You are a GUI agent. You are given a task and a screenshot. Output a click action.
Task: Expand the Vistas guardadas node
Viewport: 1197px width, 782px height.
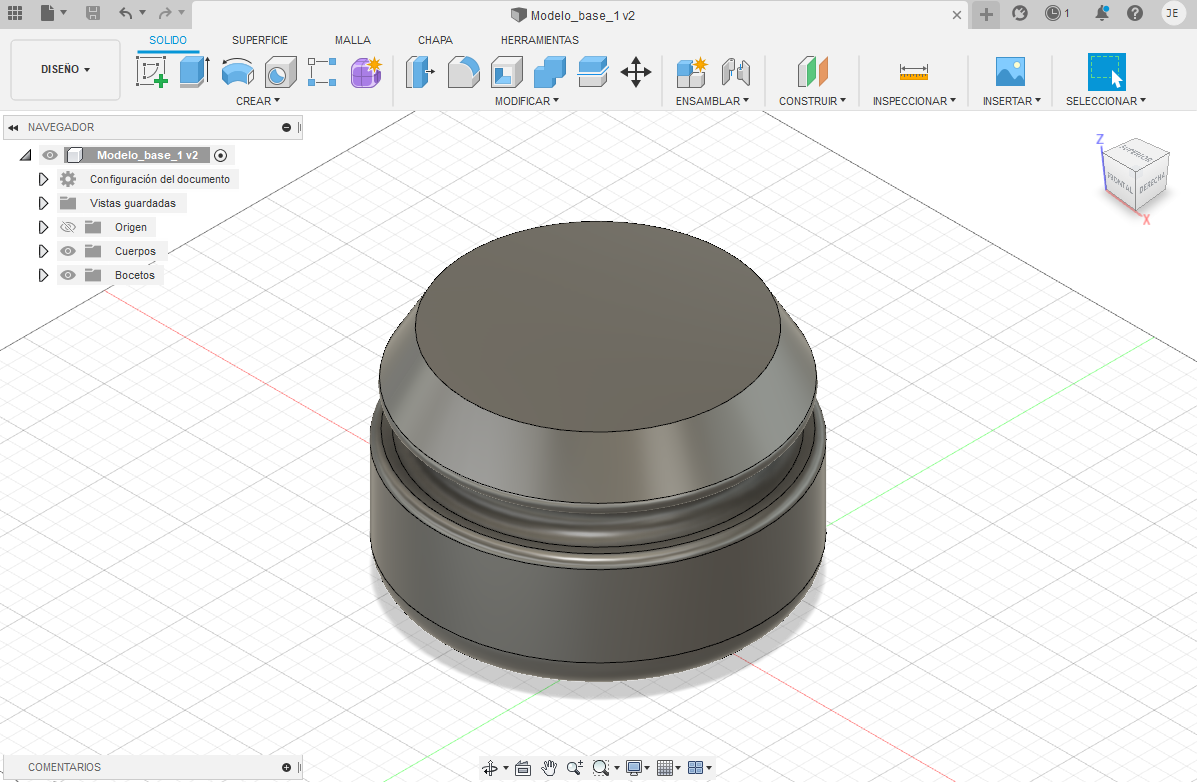pyautogui.click(x=44, y=203)
